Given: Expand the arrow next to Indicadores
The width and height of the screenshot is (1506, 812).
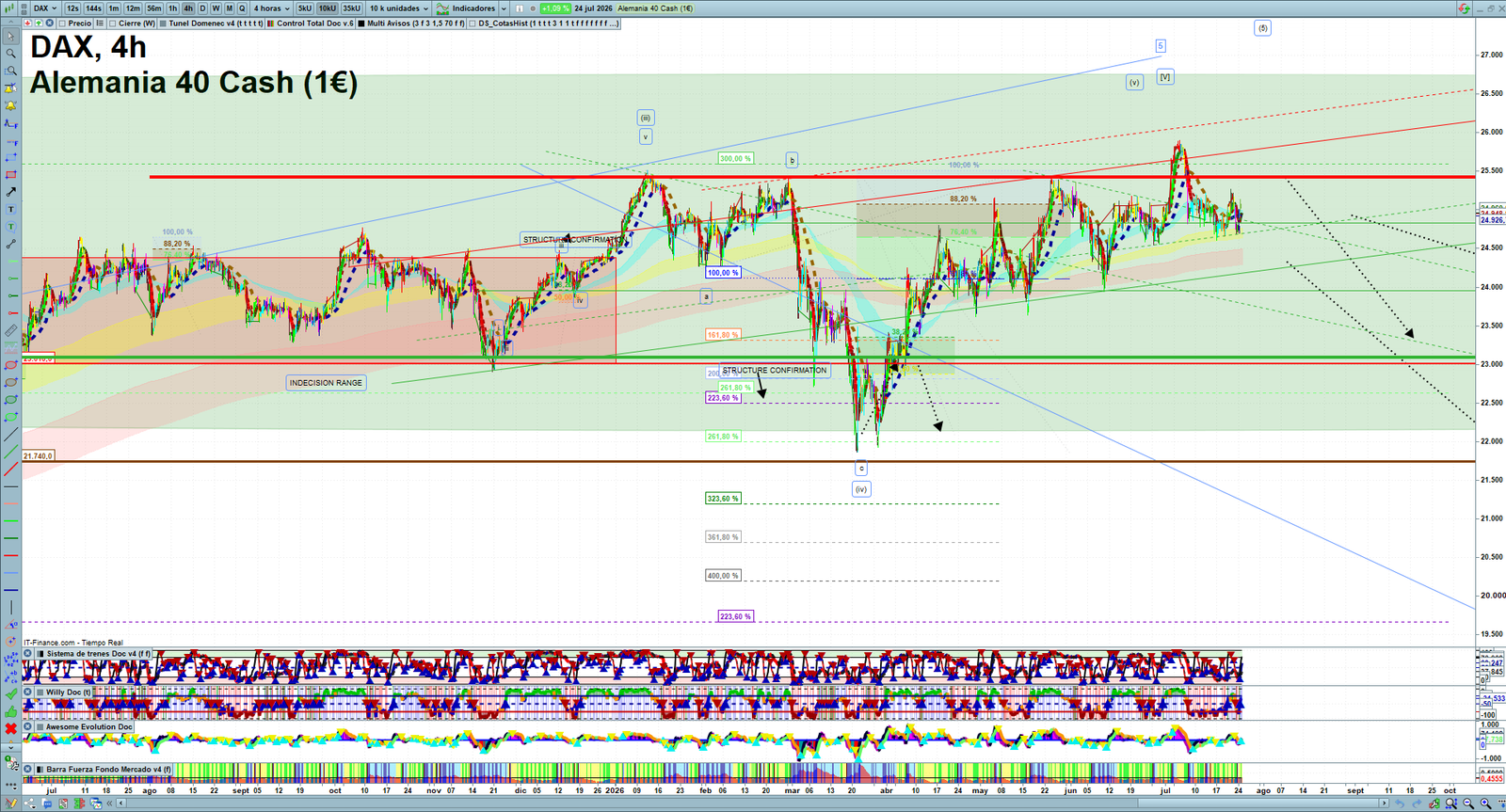Looking at the screenshot, I should 504,8.
